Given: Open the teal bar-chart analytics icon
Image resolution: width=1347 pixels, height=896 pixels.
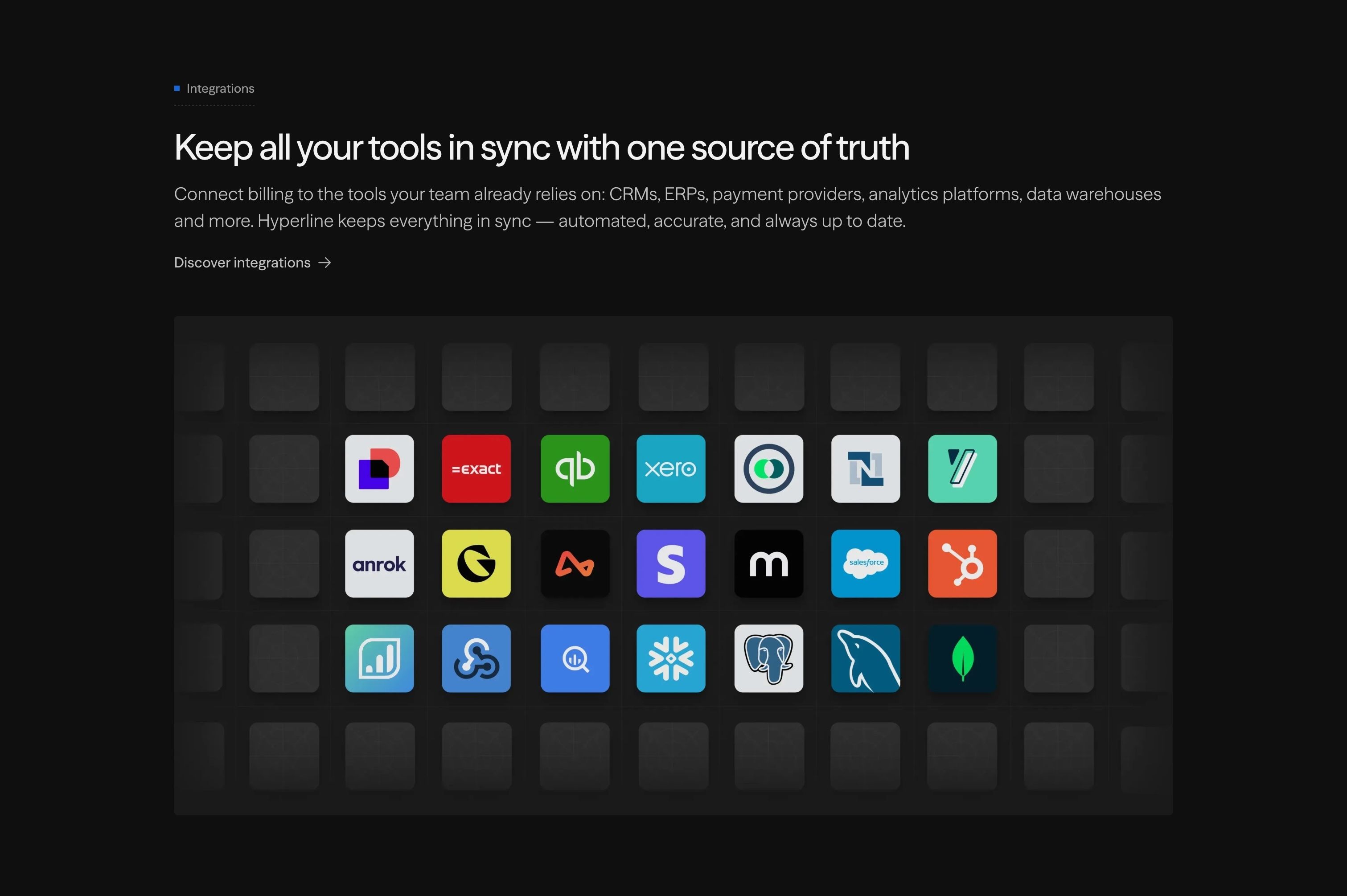Looking at the screenshot, I should pos(379,658).
